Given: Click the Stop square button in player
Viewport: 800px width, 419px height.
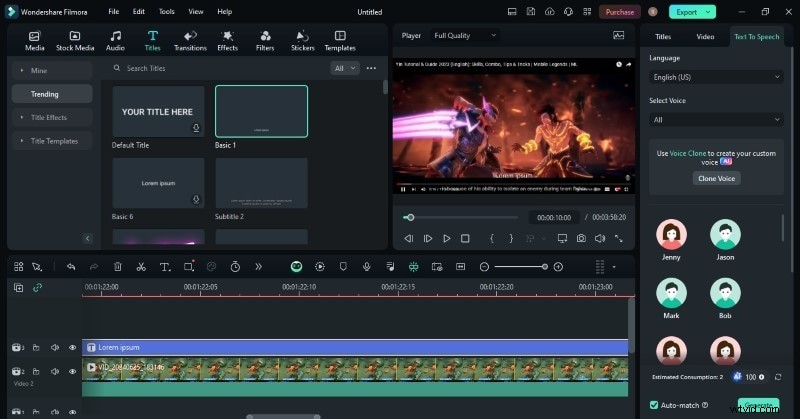Looking at the screenshot, I should tap(465, 238).
